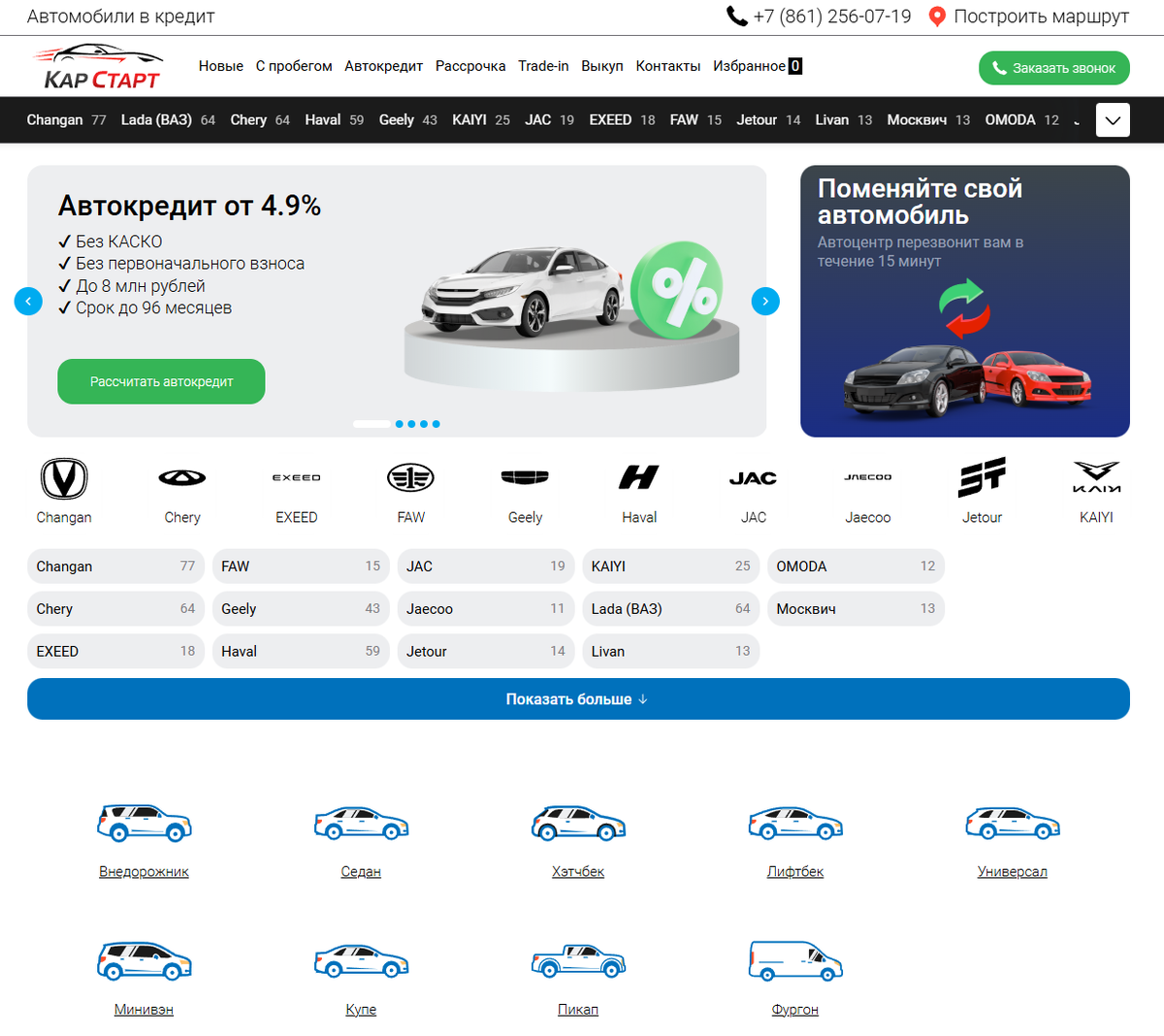1164x1036 pixels.
Task: Click the Haval brand logo icon
Action: (x=639, y=477)
